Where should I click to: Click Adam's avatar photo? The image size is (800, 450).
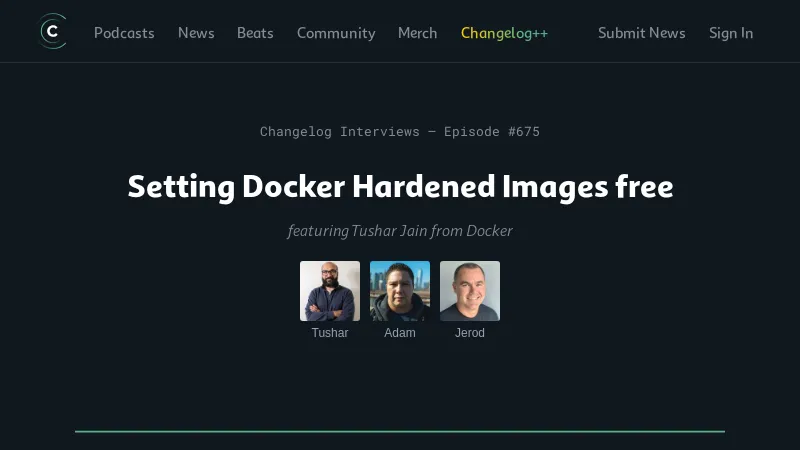point(400,291)
